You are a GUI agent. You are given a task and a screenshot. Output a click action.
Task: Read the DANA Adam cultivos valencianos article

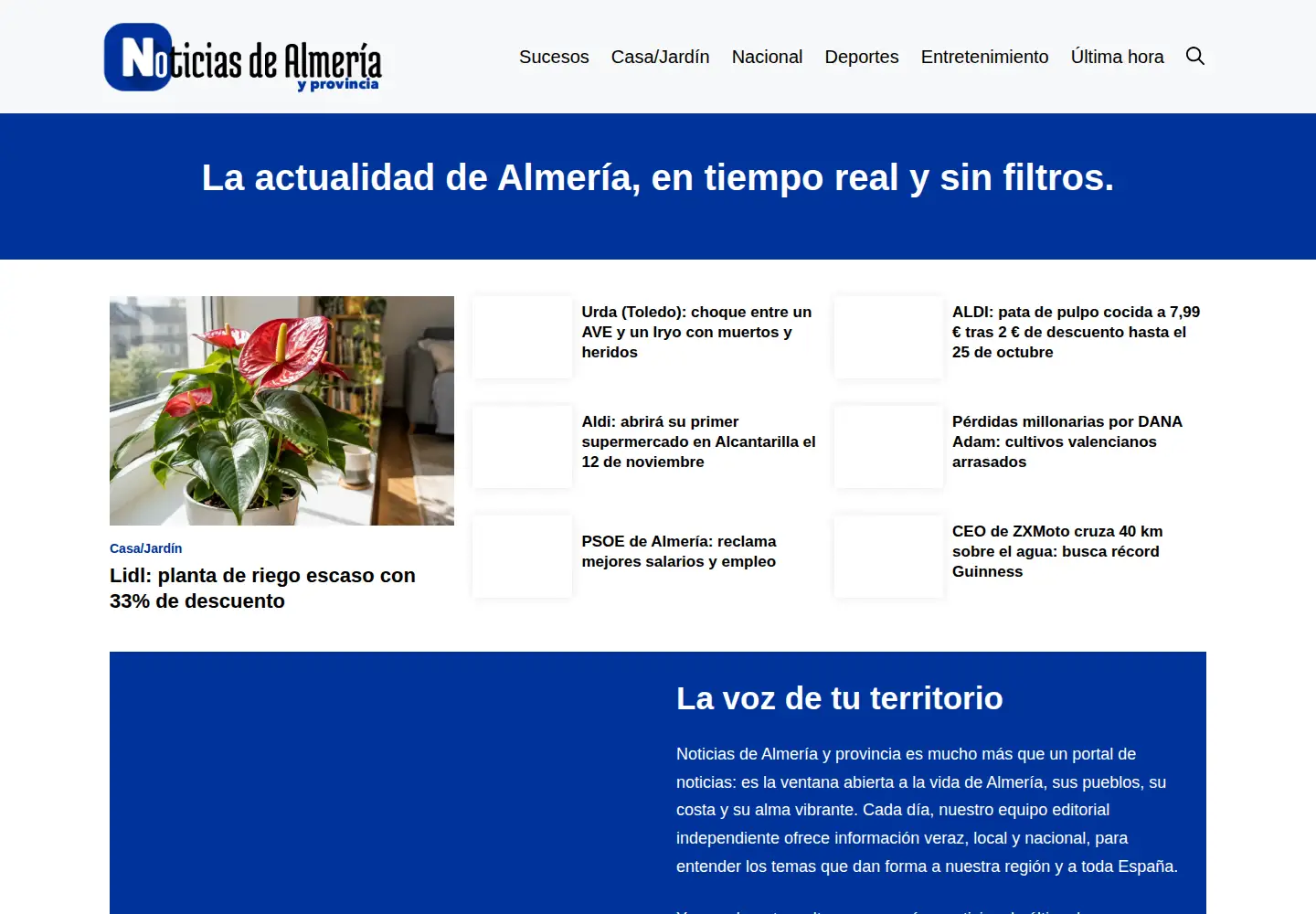coord(1067,441)
